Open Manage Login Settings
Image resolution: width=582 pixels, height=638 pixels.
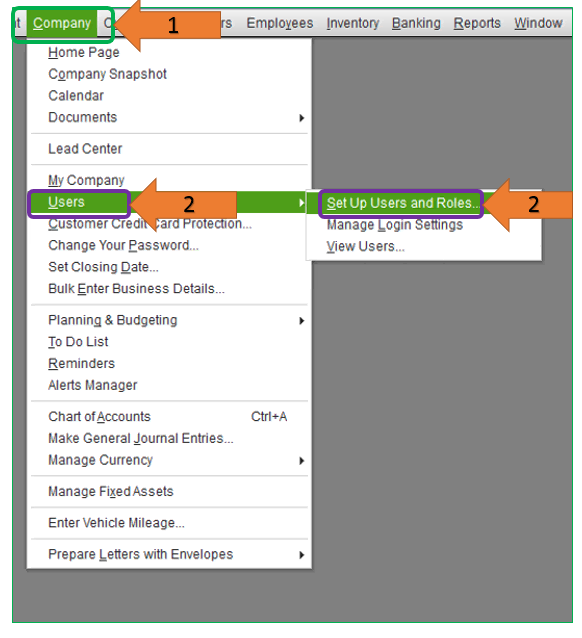point(395,225)
